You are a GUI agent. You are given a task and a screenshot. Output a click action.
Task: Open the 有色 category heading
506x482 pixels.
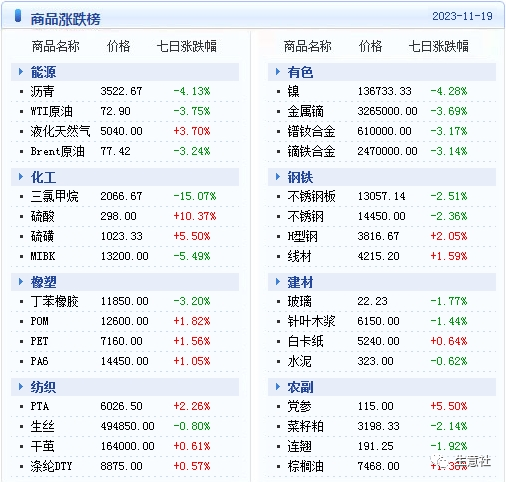tap(300, 72)
